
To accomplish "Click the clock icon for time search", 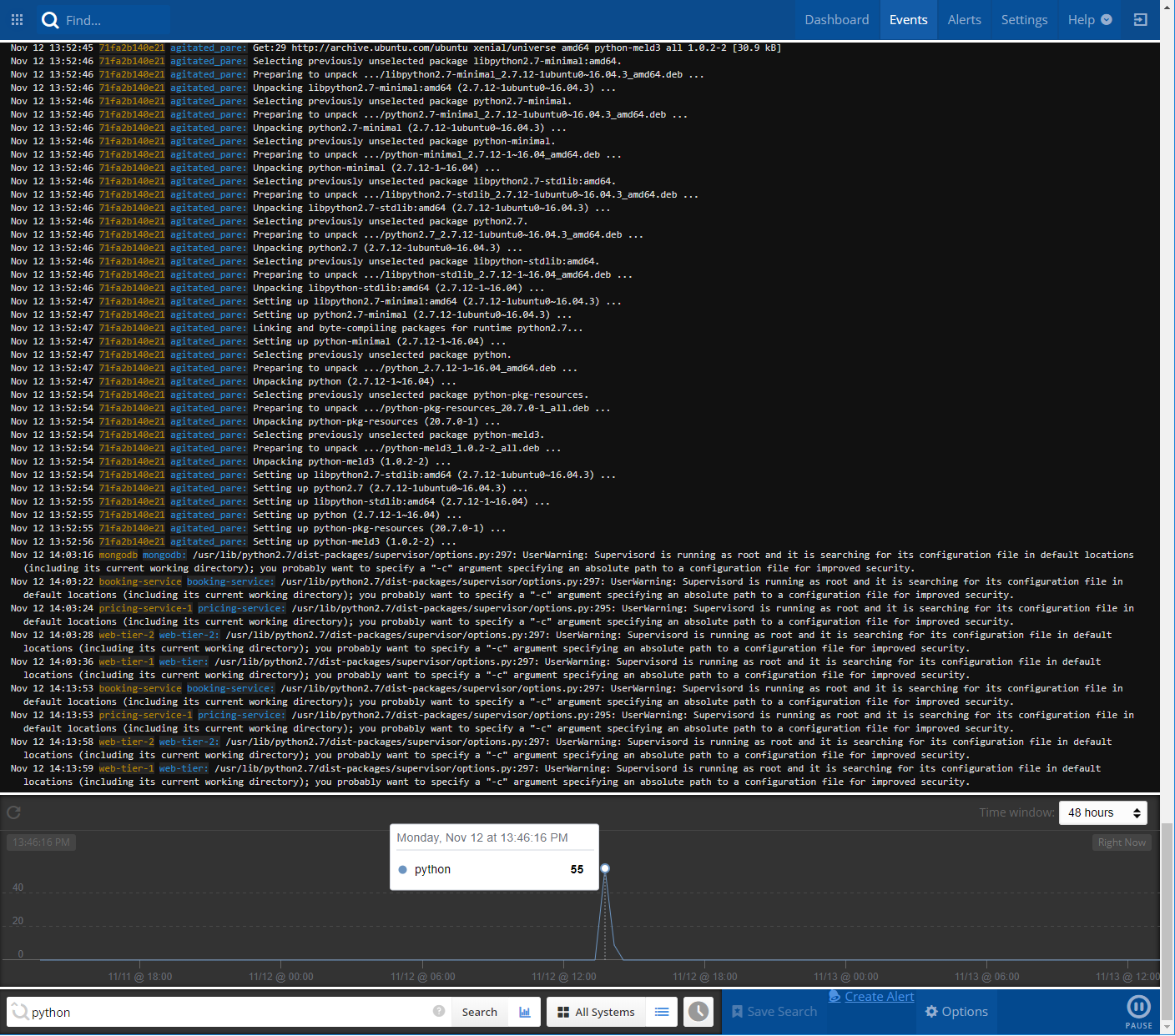I will [698, 1011].
